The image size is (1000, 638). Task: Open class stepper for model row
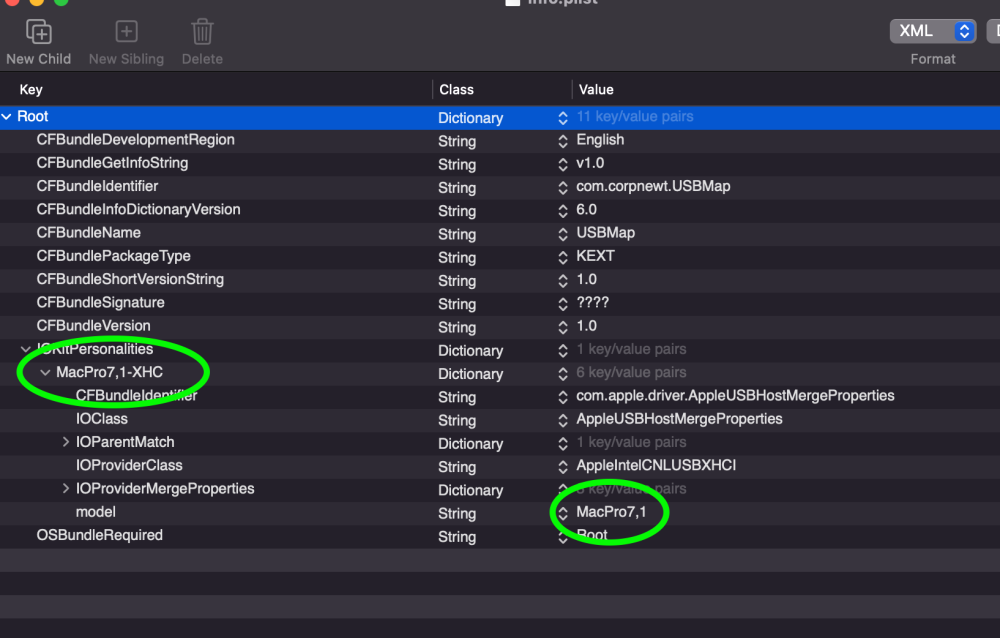tap(562, 514)
